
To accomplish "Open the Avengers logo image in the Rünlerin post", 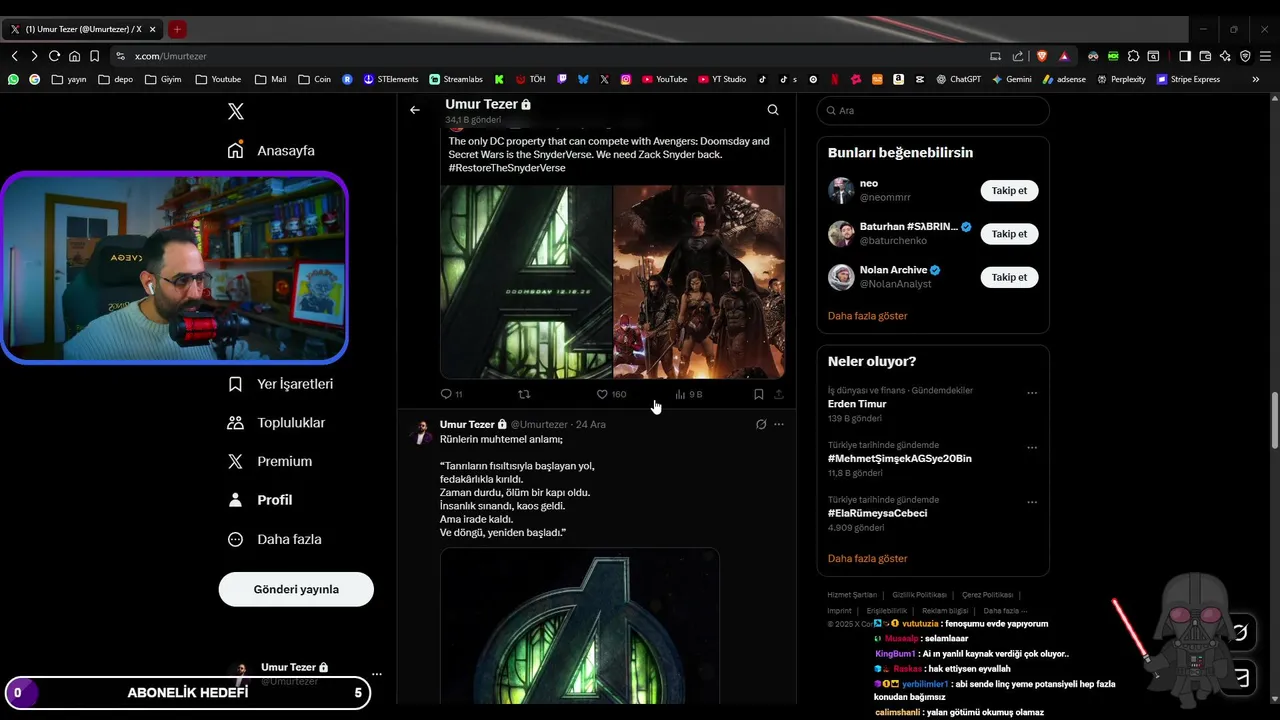I will point(580,625).
